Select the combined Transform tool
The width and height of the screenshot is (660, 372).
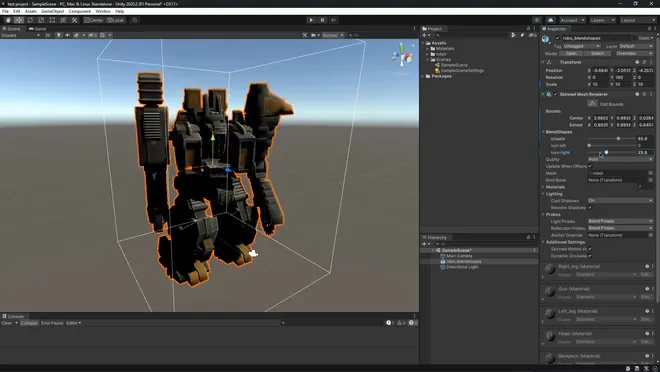[x=63, y=20]
